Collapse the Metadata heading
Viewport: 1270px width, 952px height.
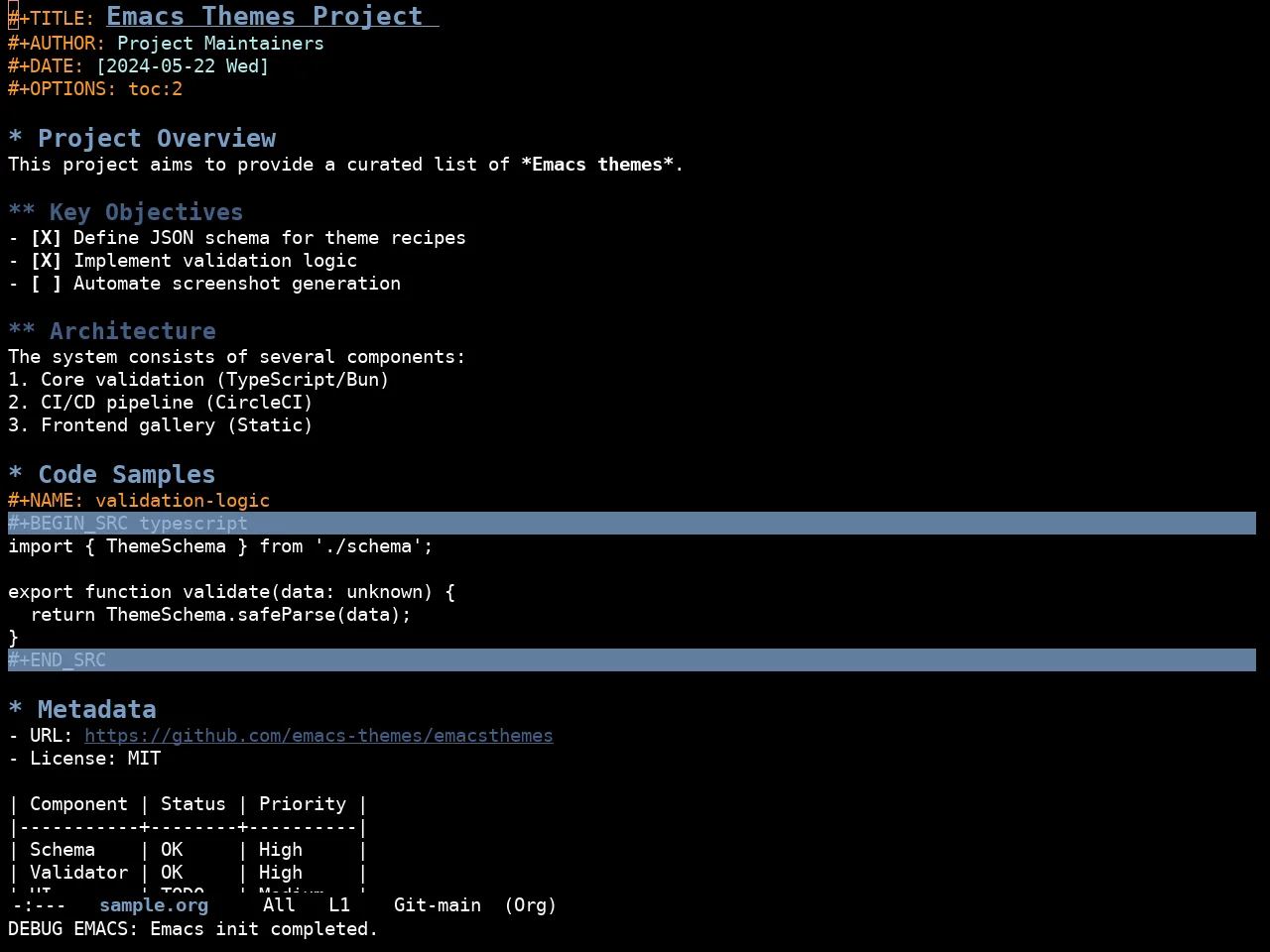pos(15,710)
